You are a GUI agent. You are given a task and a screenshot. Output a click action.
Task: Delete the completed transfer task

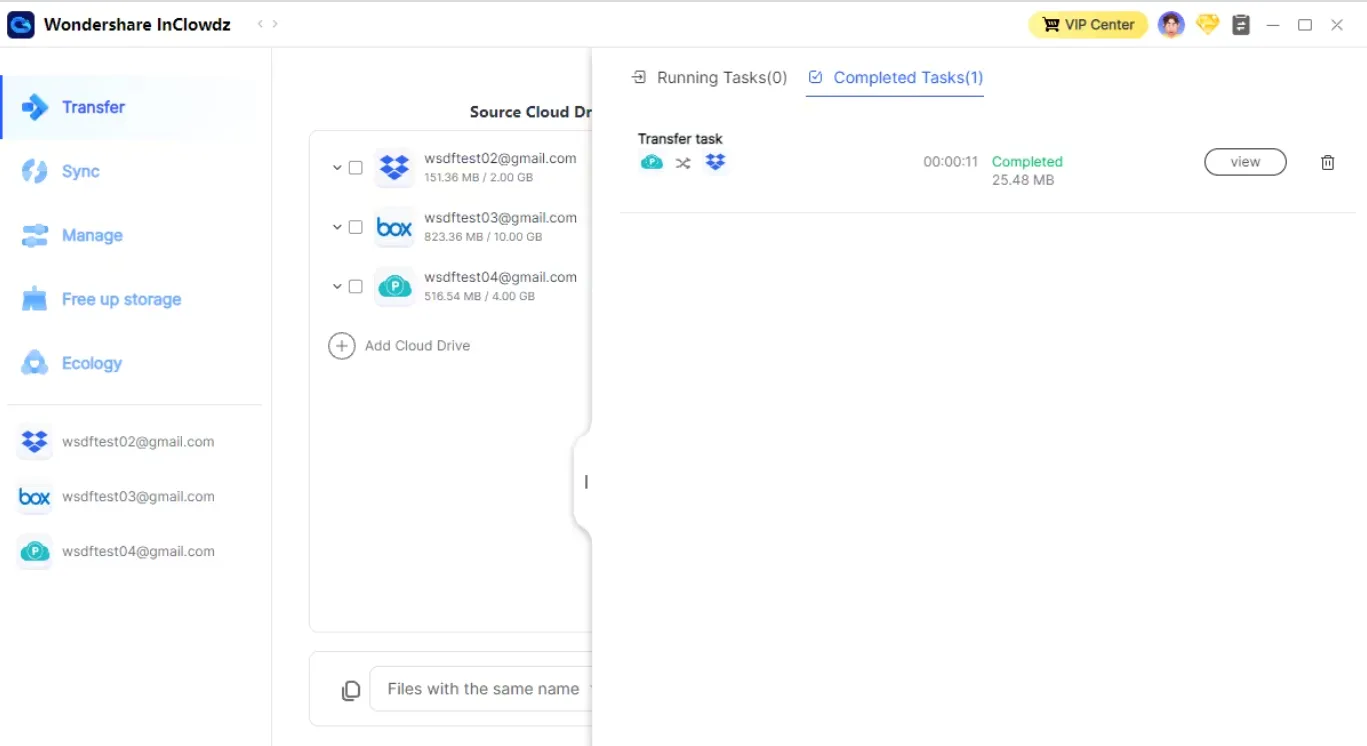pyautogui.click(x=1328, y=162)
